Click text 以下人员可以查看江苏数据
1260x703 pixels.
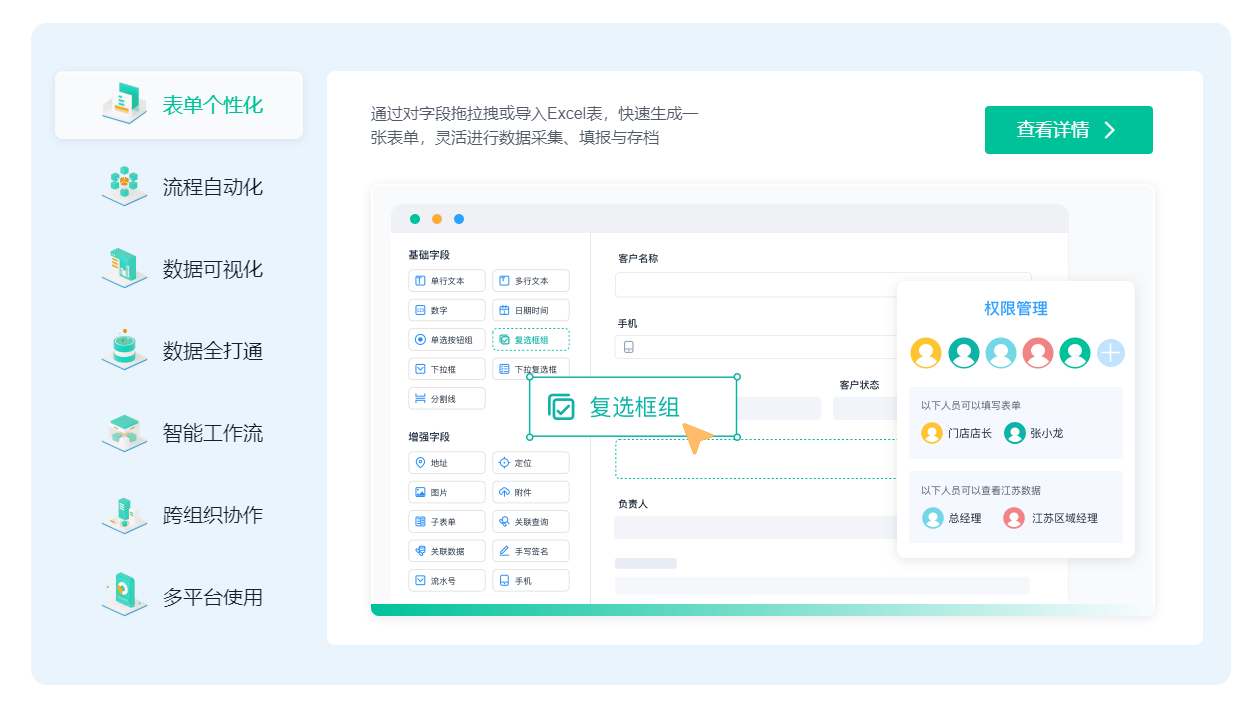[x=981, y=491]
